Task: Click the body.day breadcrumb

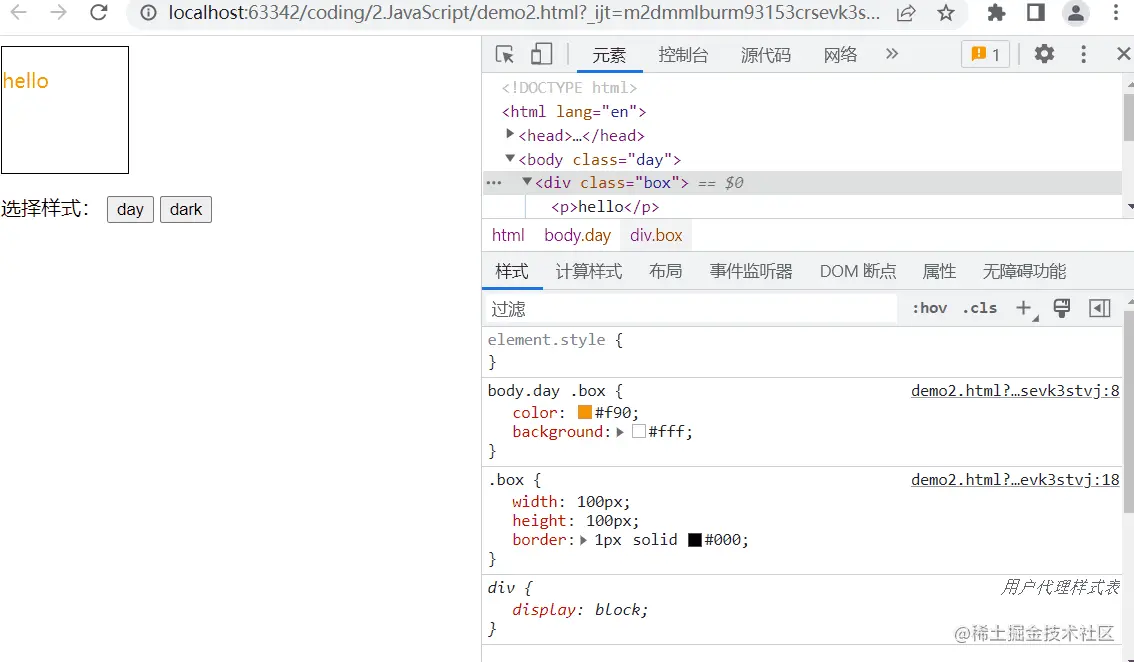Action: point(577,235)
